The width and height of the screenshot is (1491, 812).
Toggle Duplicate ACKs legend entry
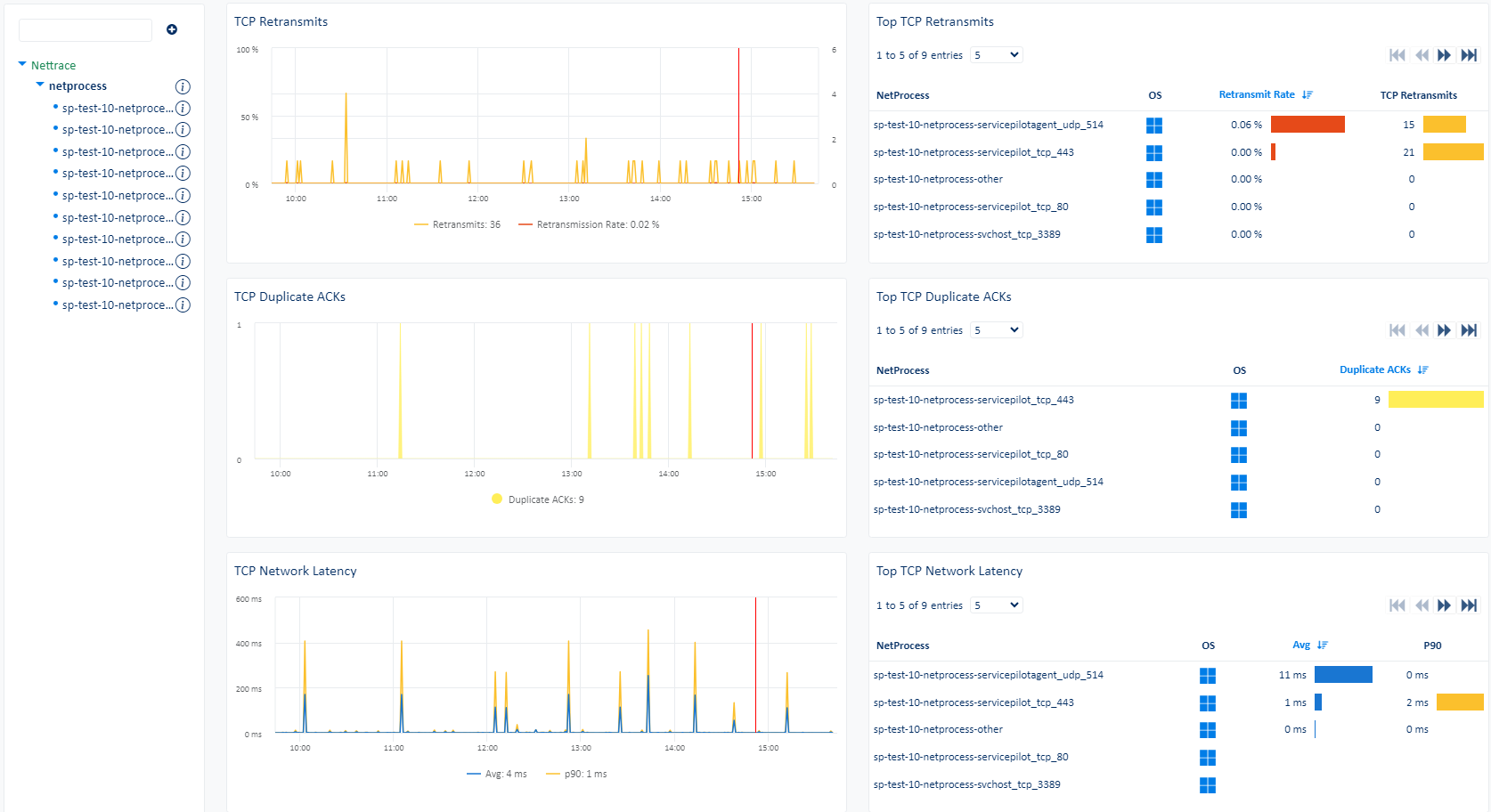pyautogui.click(x=537, y=499)
